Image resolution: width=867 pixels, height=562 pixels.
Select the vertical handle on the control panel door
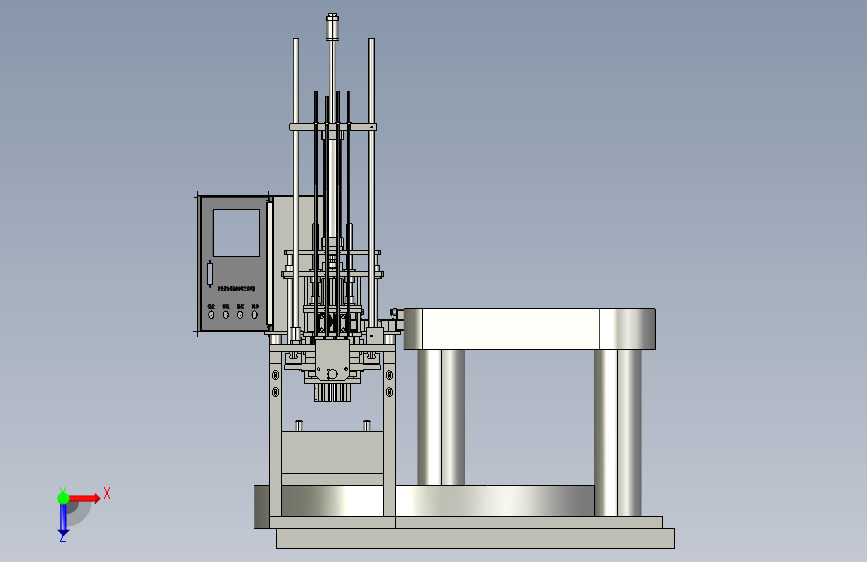click(210, 274)
